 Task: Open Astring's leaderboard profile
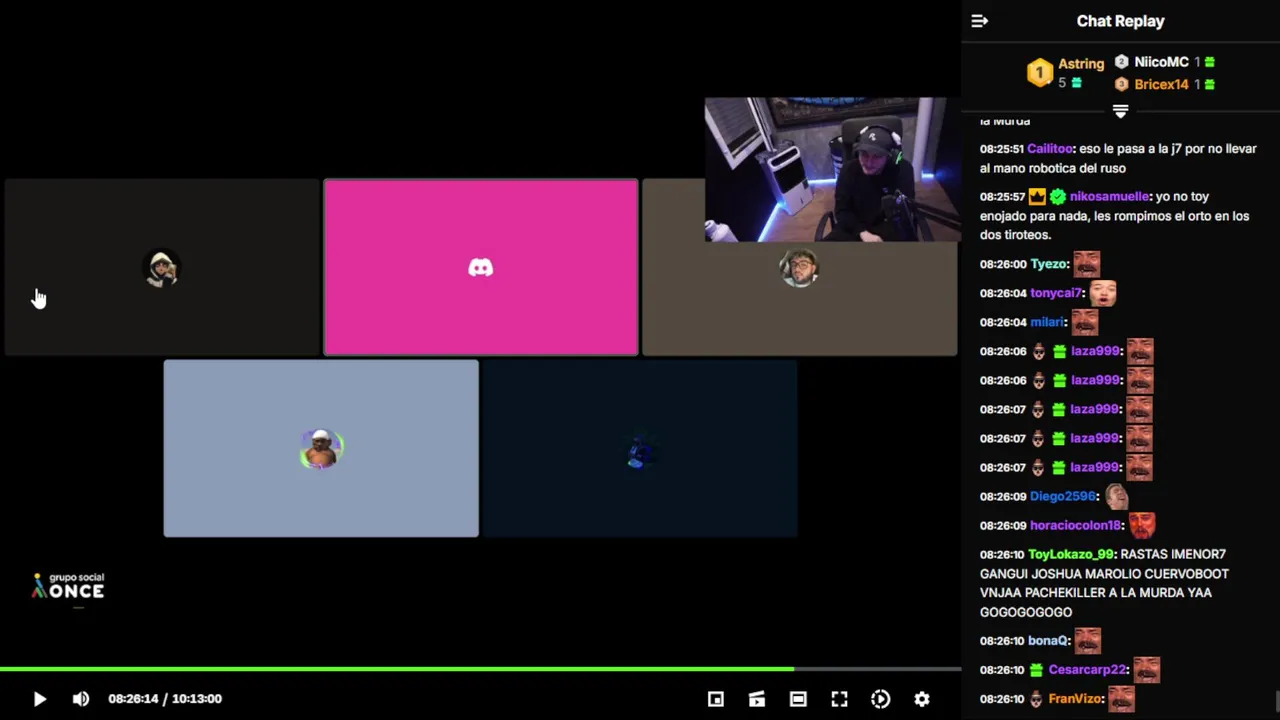1081,63
